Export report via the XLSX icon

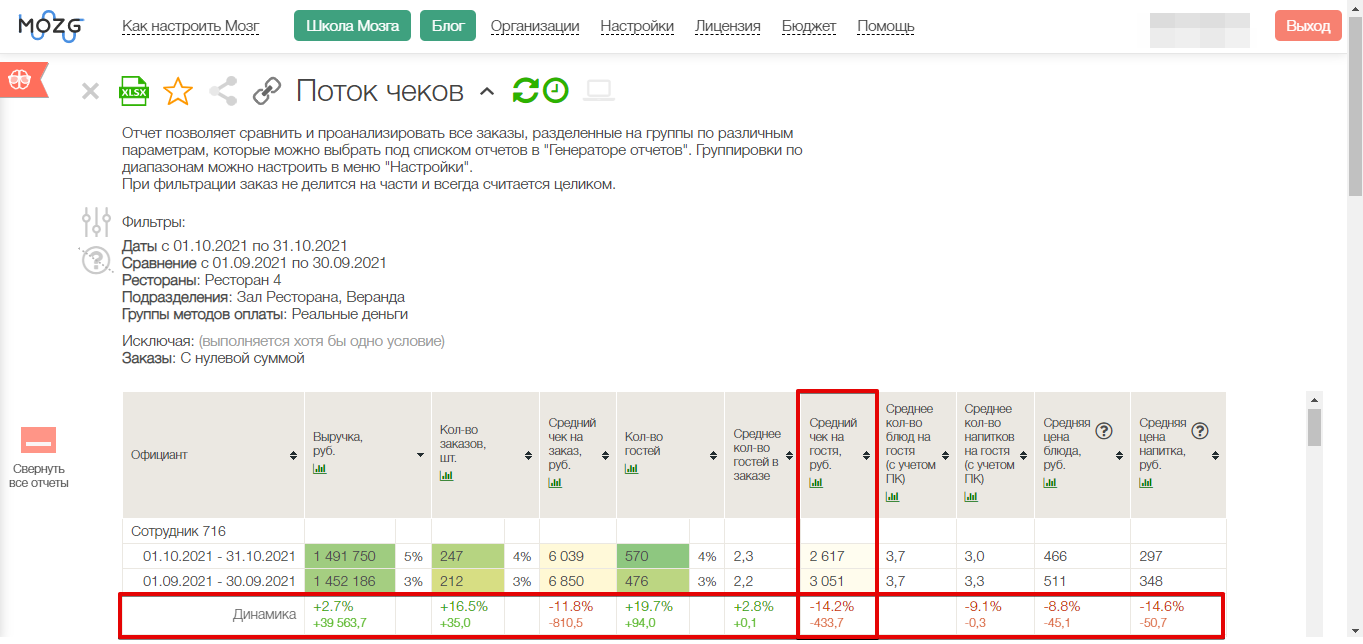point(134,91)
